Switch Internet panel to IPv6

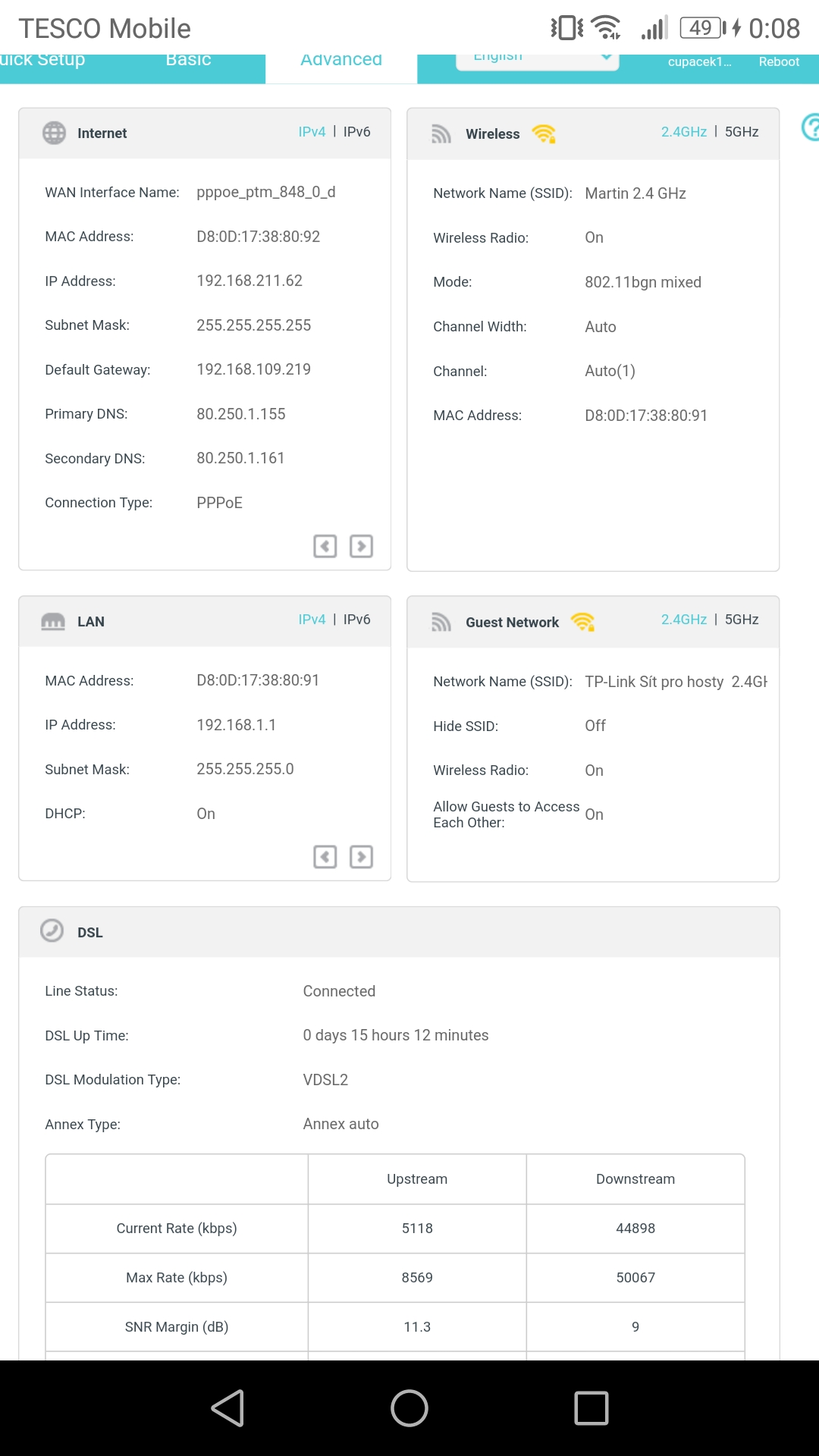356,132
